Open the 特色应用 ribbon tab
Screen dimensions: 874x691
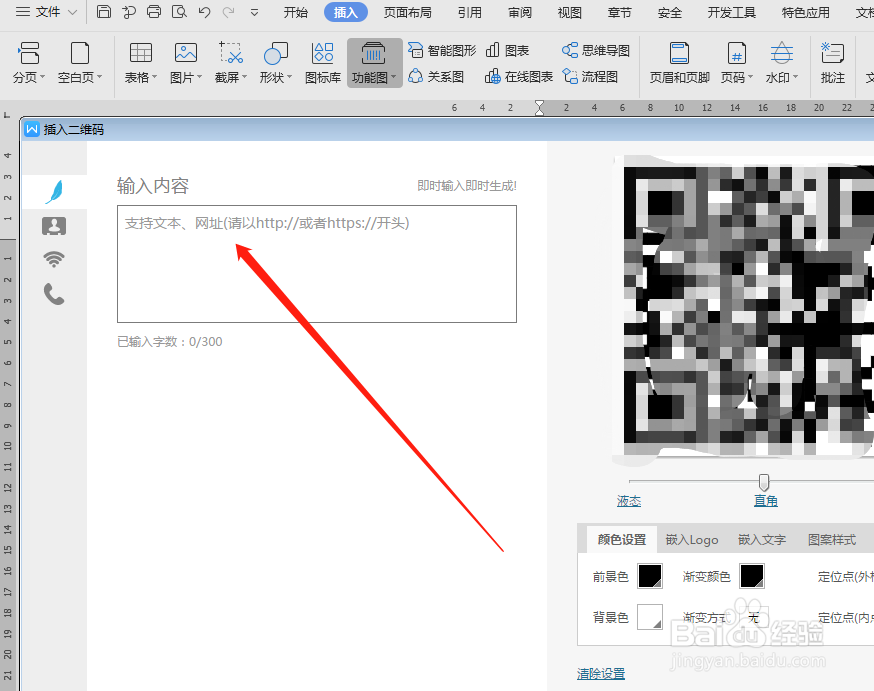805,12
